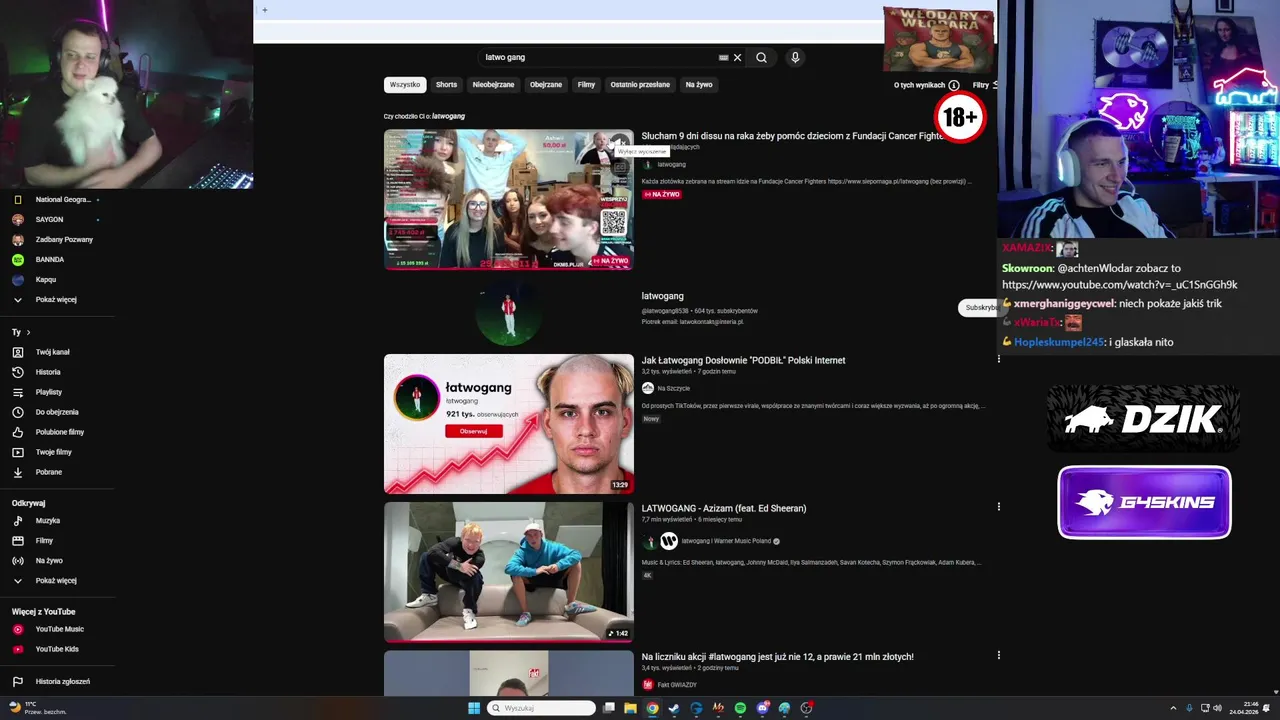This screenshot has width=1280, height=720.
Task: Open YouTube Kids from the sidebar
Action: (56, 649)
